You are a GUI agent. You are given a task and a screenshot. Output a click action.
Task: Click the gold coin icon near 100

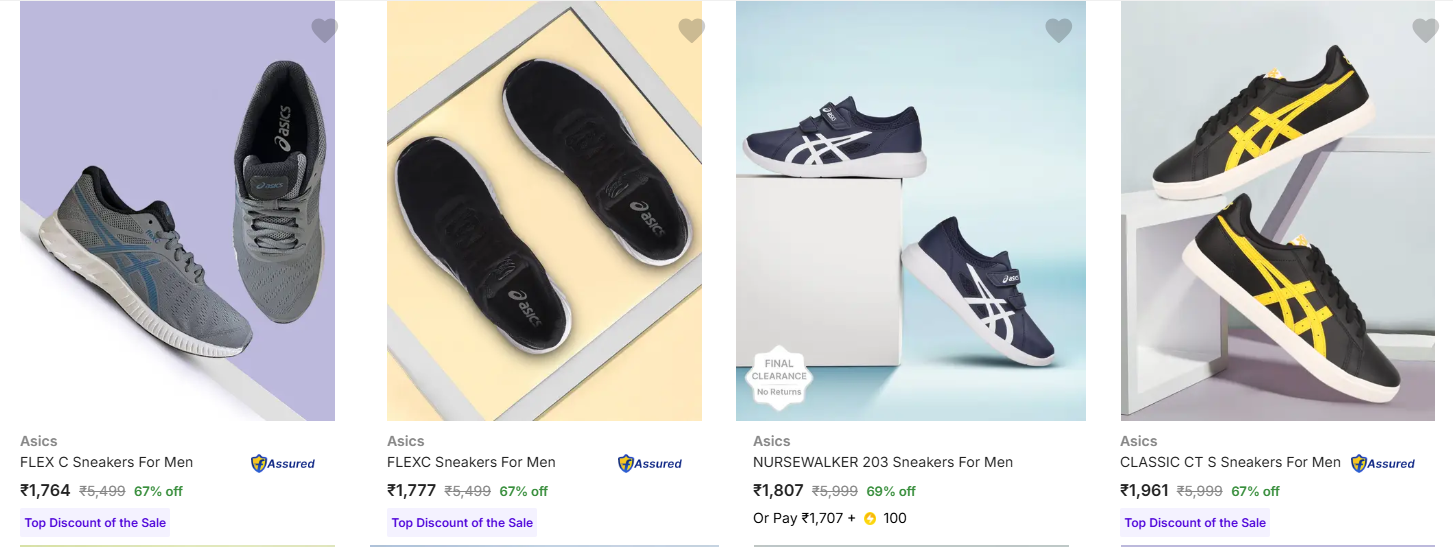[870, 518]
